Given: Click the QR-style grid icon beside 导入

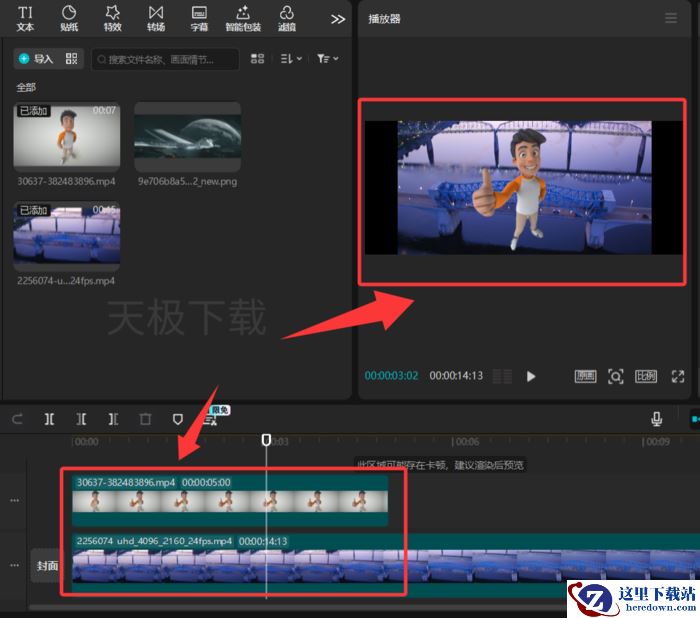Looking at the screenshot, I should pyautogui.click(x=71, y=58).
